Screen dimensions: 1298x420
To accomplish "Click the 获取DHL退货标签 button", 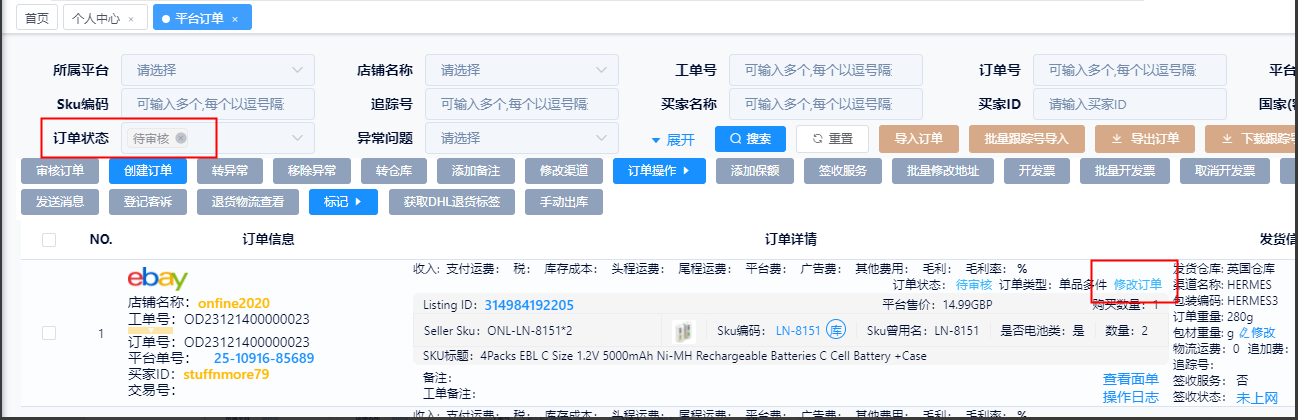I will [452, 202].
